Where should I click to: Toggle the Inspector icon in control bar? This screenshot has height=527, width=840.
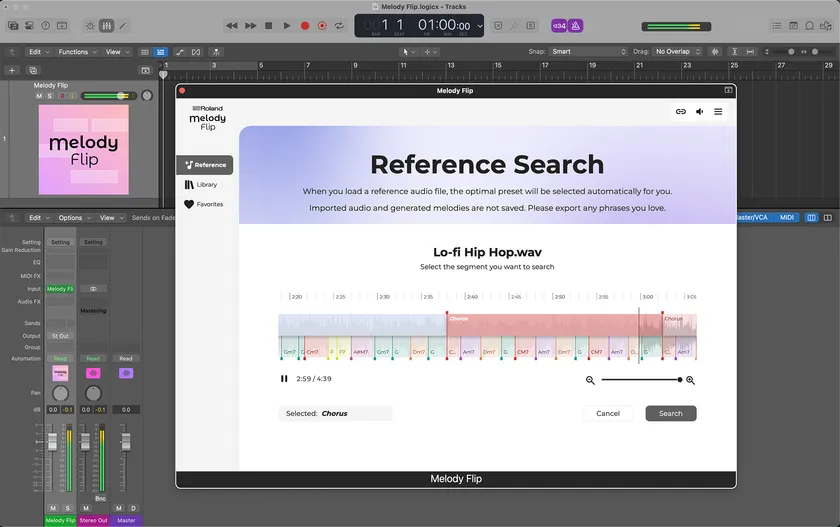coord(29,26)
